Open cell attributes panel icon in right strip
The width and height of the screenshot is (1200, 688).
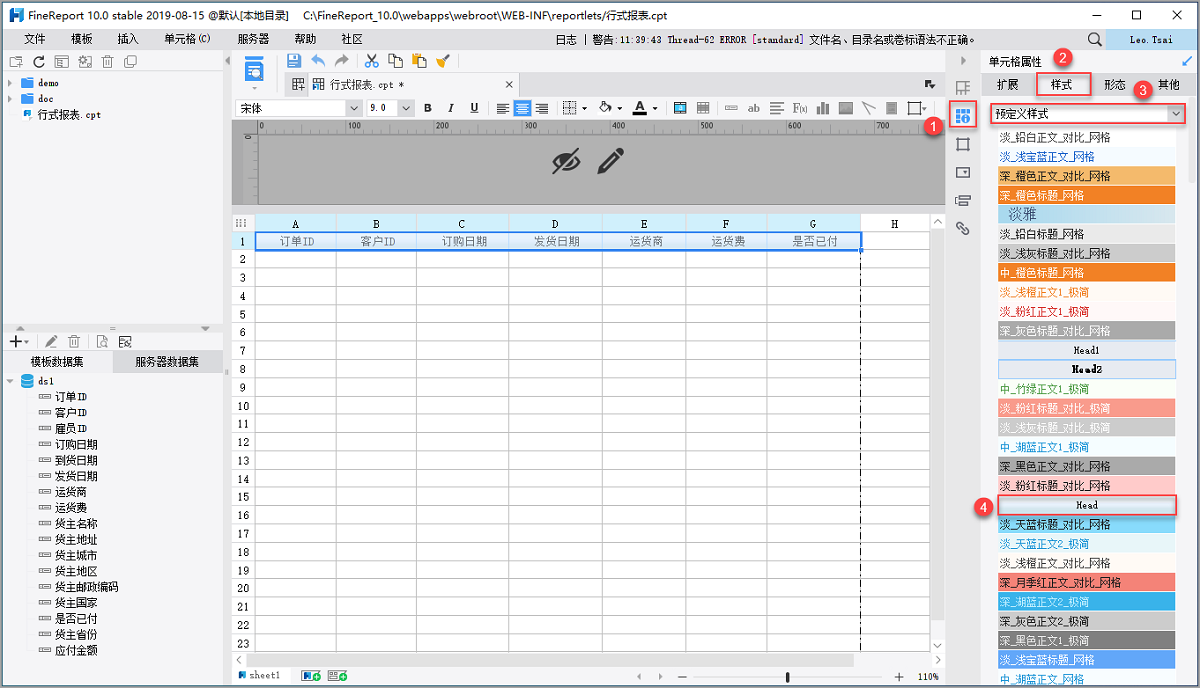click(x=963, y=116)
